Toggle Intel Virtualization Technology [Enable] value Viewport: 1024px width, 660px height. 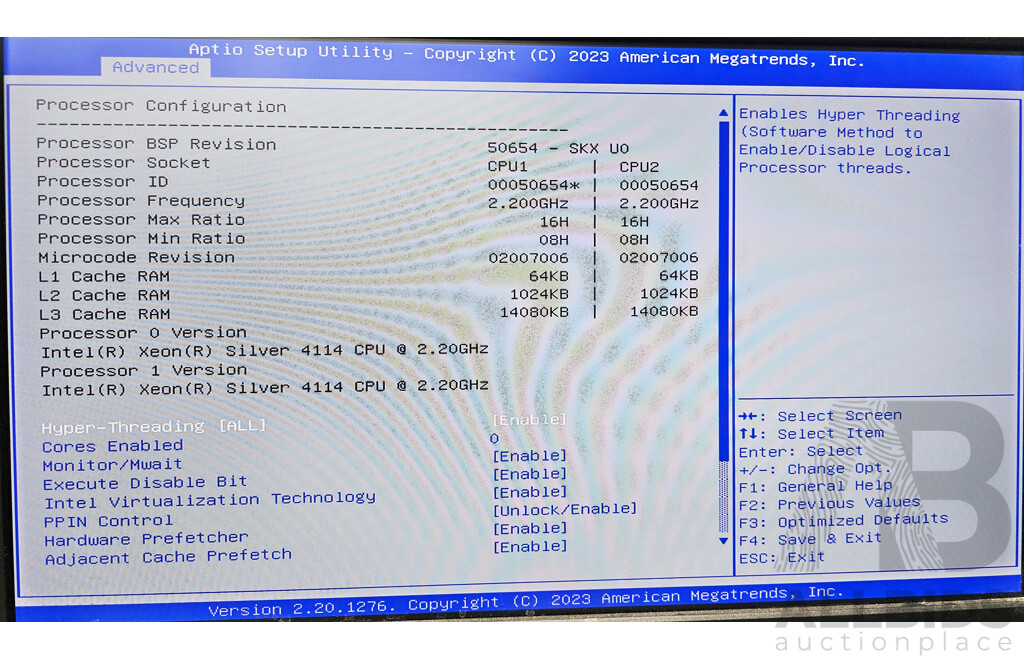click(x=529, y=492)
